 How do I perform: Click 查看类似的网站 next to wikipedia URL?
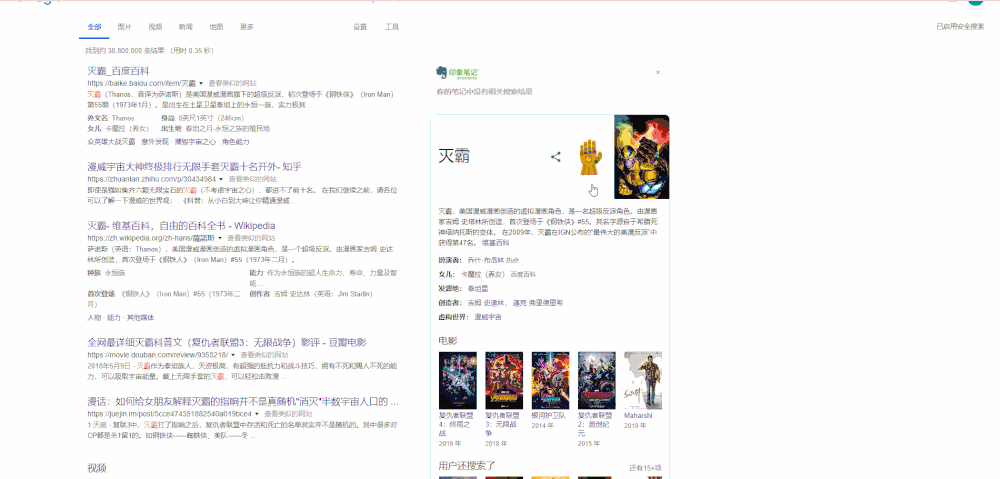(x=251, y=238)
